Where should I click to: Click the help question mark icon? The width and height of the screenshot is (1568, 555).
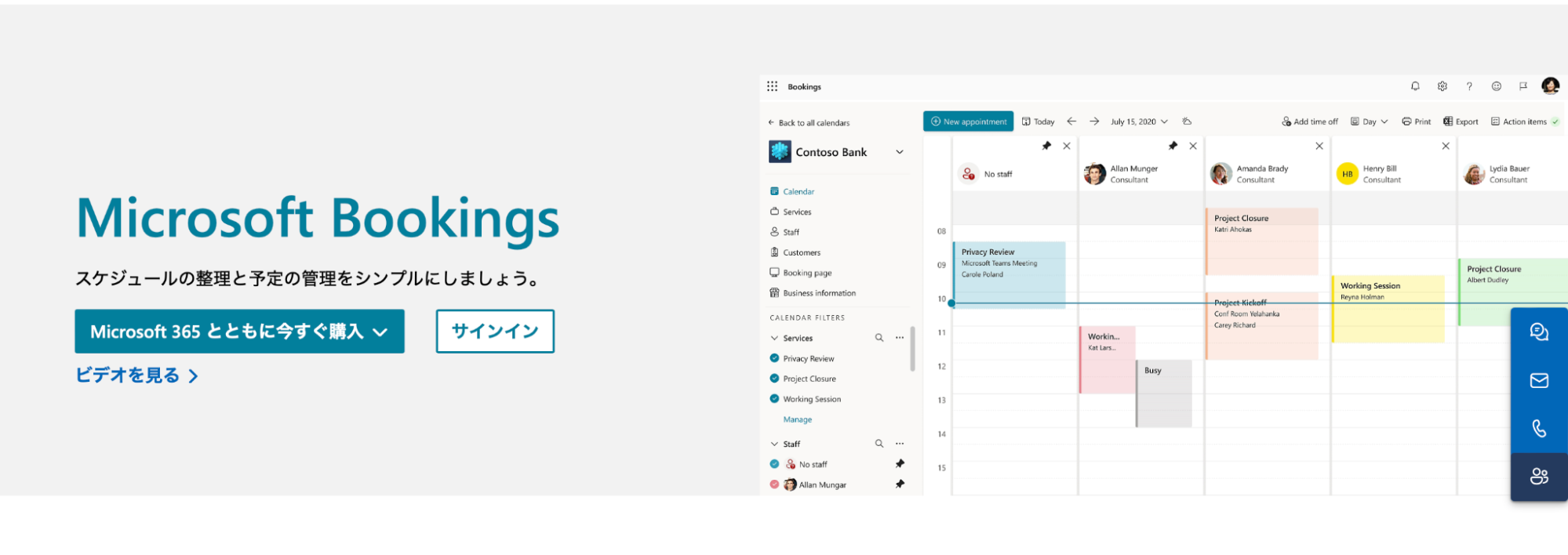point(1469,86)
